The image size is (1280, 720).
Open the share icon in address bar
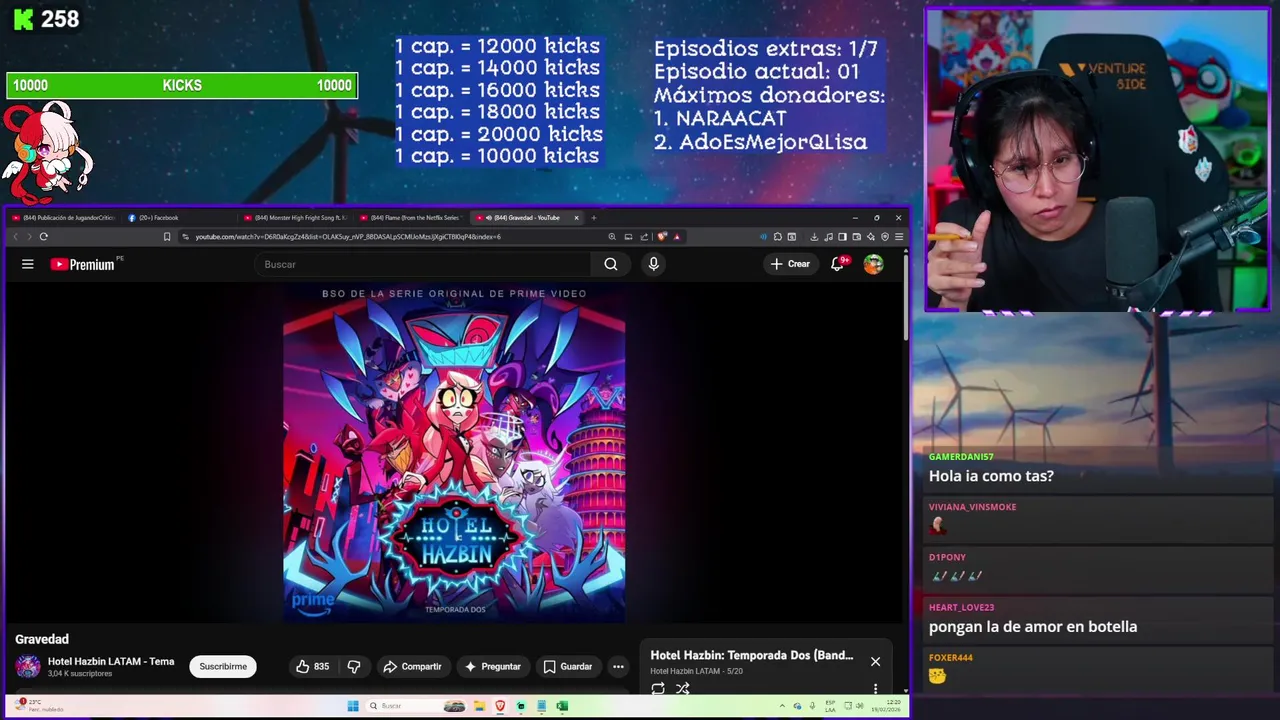[644, 237]
